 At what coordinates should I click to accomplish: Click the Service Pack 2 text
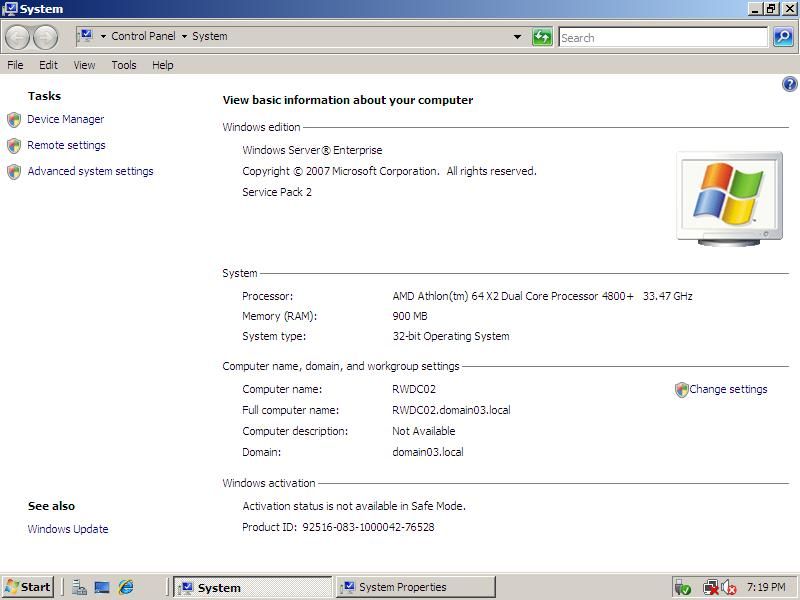point(277,192)
